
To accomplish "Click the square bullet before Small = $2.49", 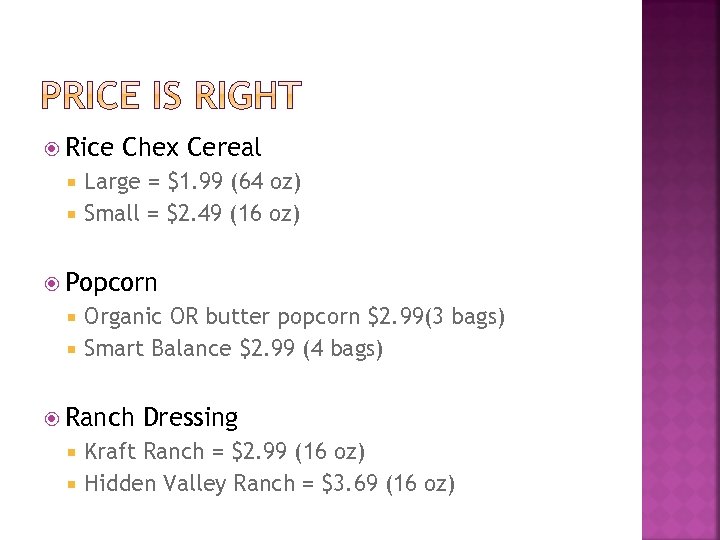I will 73,214.
